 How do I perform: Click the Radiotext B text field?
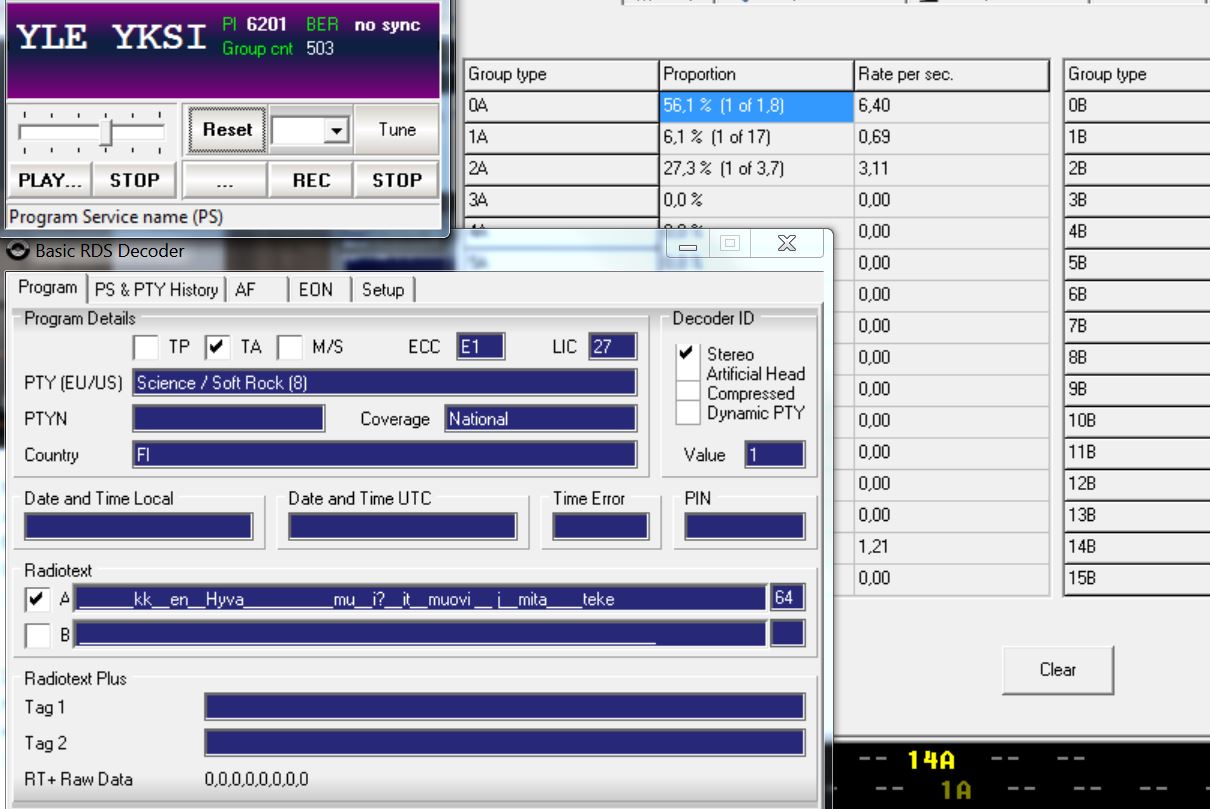pyautogui.click(x=420, y=634)
